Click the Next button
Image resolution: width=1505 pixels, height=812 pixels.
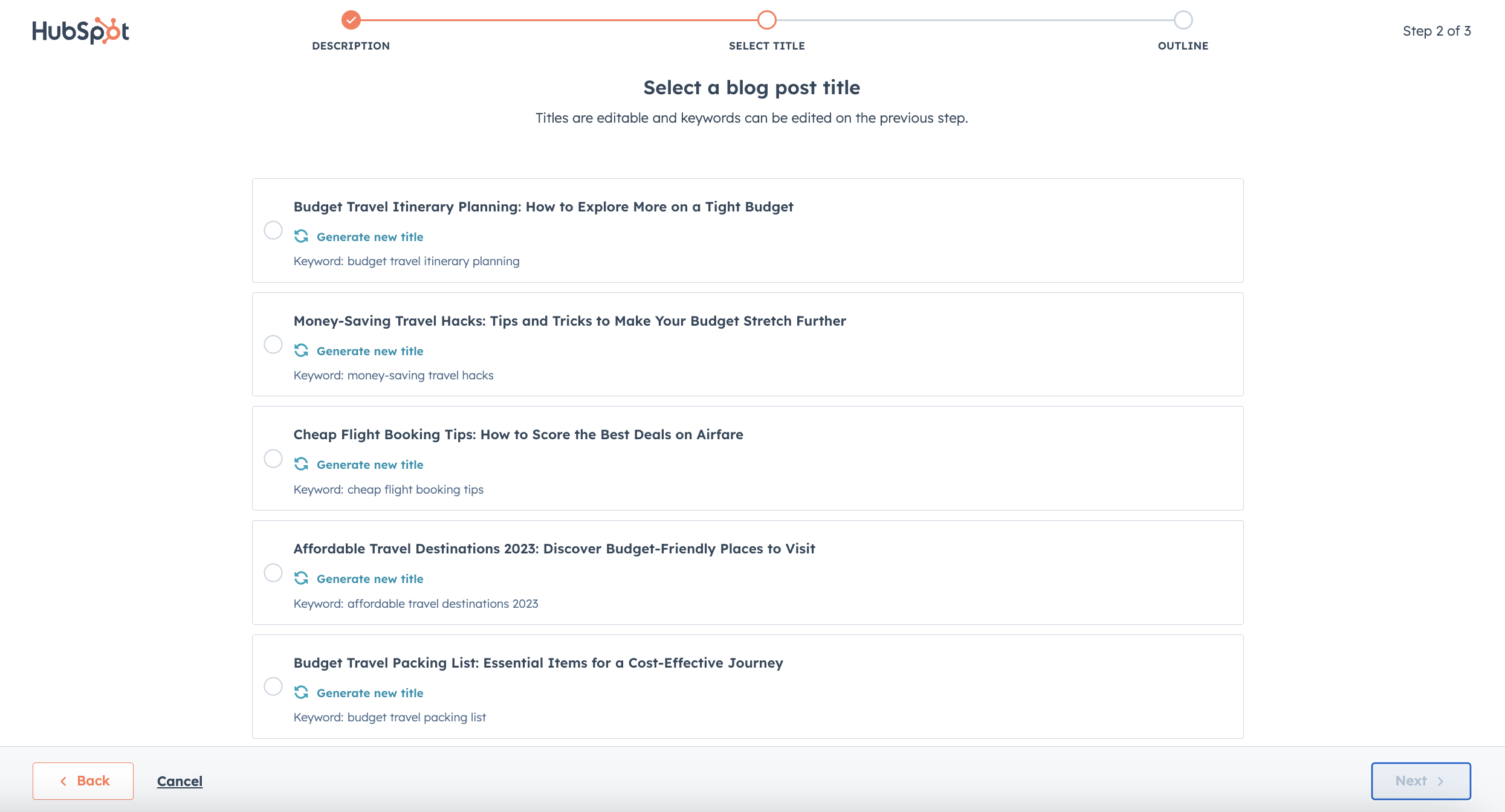pos(1420,781)
